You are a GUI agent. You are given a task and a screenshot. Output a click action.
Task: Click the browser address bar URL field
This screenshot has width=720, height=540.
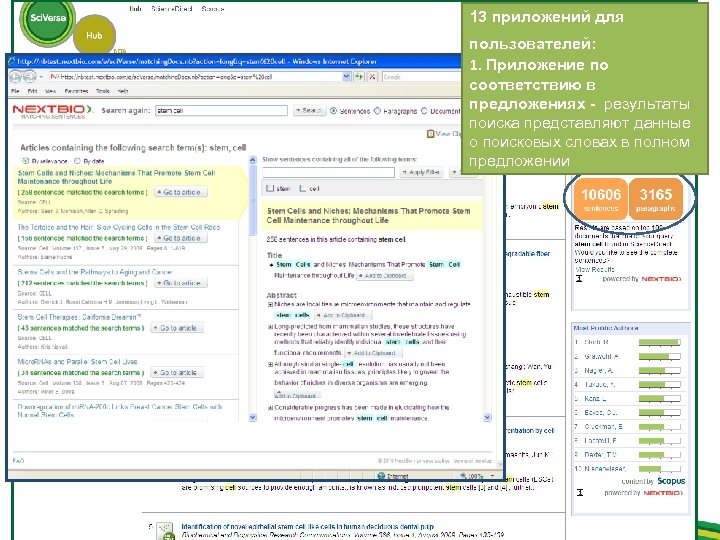coord(196,77)
